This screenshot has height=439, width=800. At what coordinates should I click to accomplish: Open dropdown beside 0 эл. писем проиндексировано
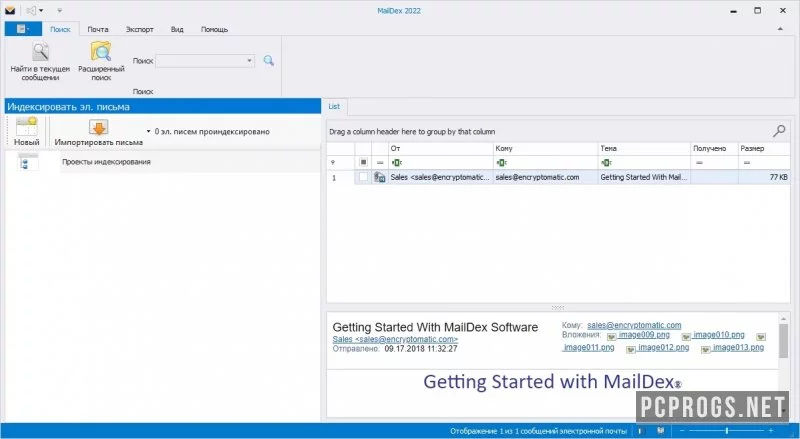tap(148, 132)
